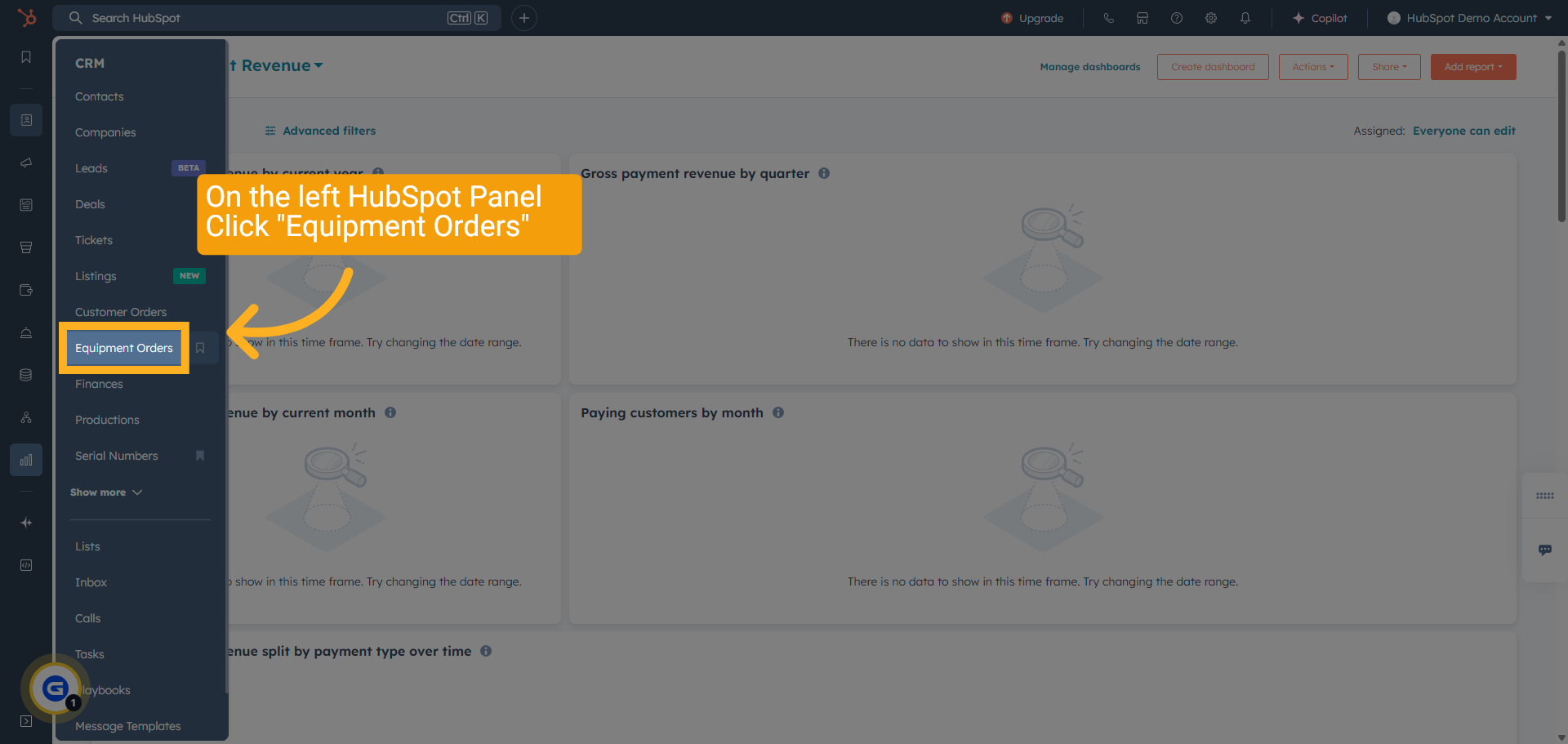Open the Automation workflows sidebar icon
The width and height of the screenshot is (1568, 744).
[26, 417]
